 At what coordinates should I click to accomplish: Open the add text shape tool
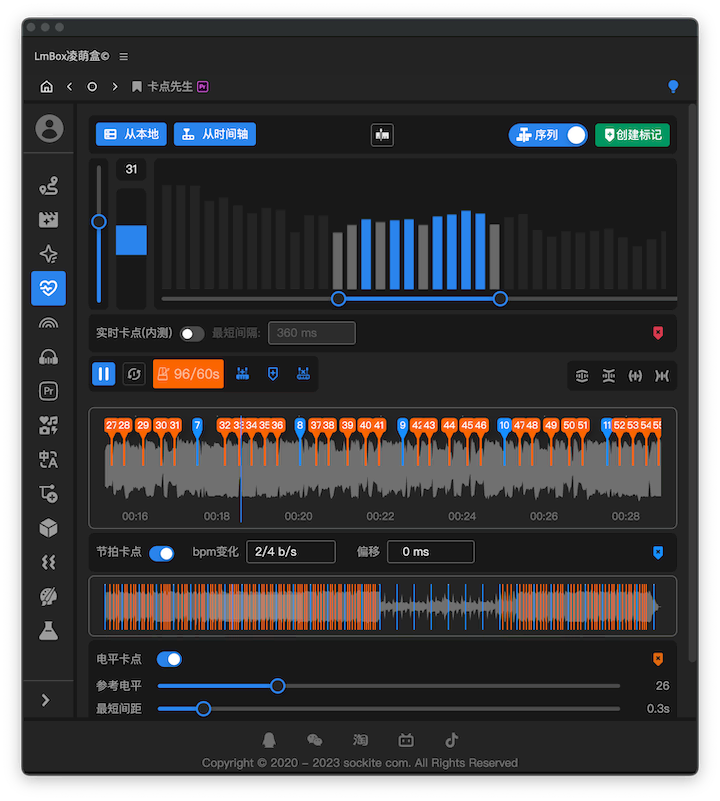tap(49, 493)
